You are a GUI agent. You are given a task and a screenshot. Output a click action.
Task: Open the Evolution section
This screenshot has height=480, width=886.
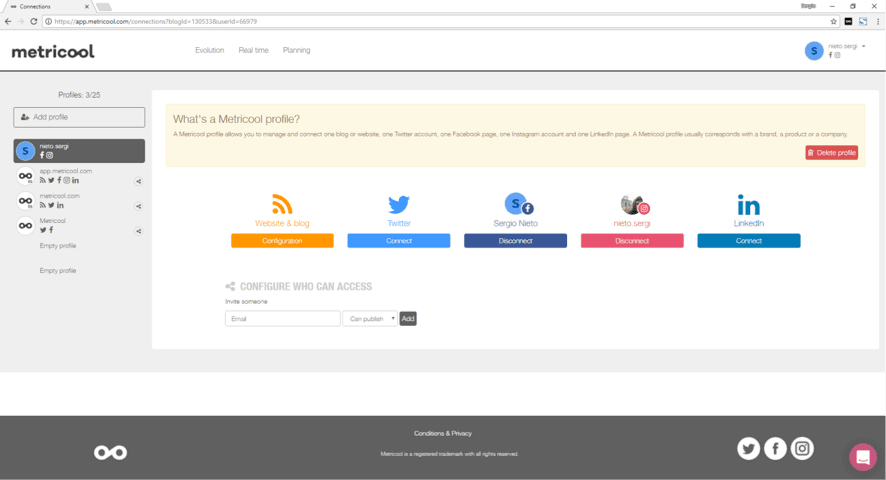click(210, 50)
